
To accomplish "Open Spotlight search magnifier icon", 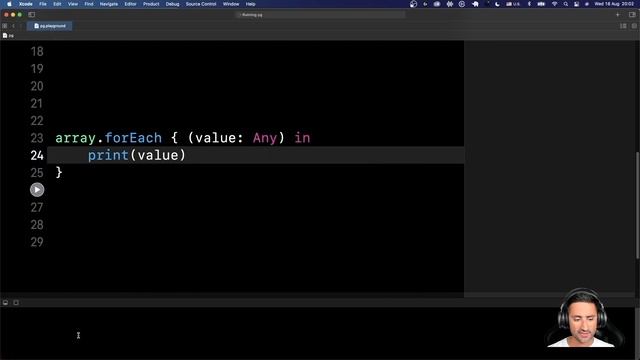I will point(566,4).
